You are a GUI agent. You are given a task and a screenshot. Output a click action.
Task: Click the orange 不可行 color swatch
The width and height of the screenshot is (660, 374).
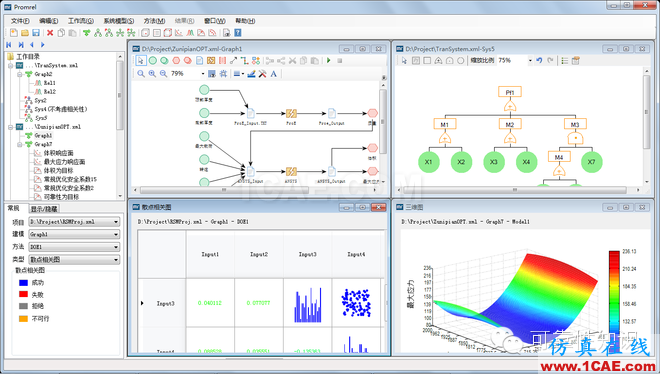tap(24, 318)
